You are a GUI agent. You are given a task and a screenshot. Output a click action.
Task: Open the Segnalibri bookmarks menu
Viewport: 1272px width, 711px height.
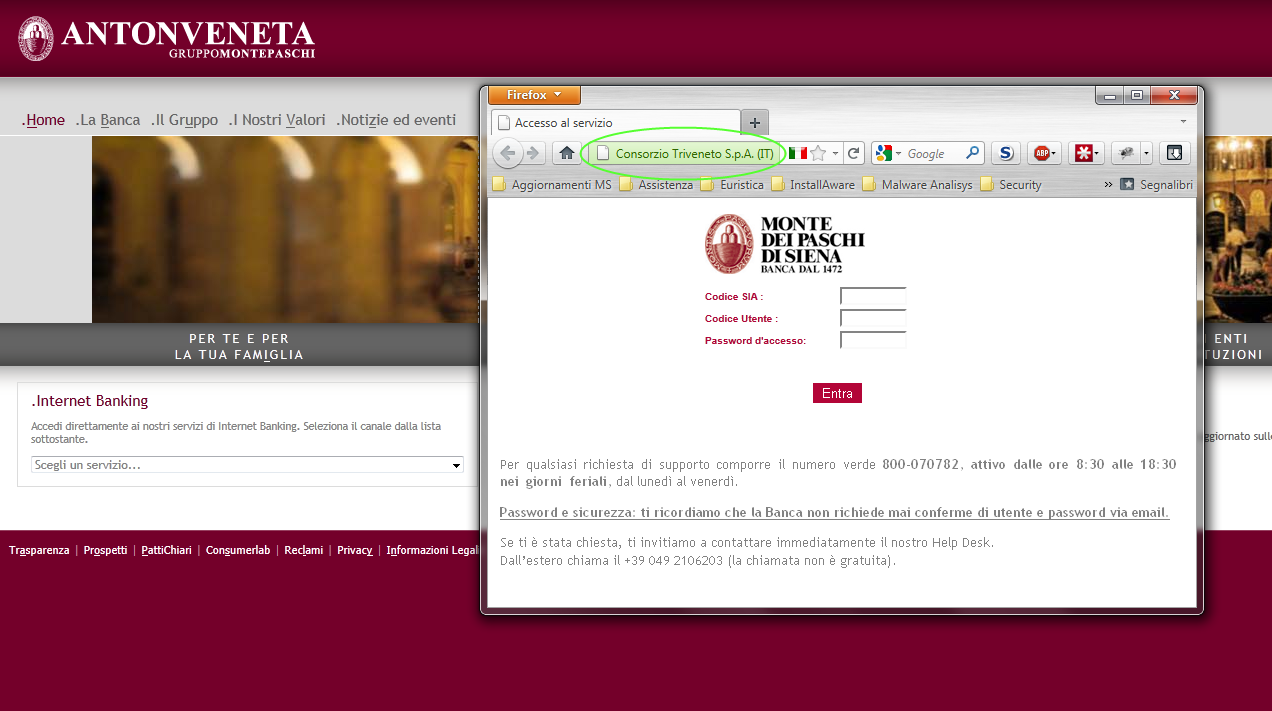click(1156, 184)
